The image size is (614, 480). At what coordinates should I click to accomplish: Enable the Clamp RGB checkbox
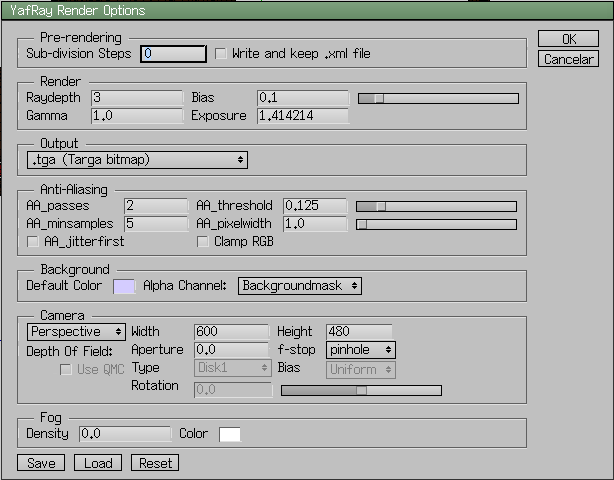202,242
